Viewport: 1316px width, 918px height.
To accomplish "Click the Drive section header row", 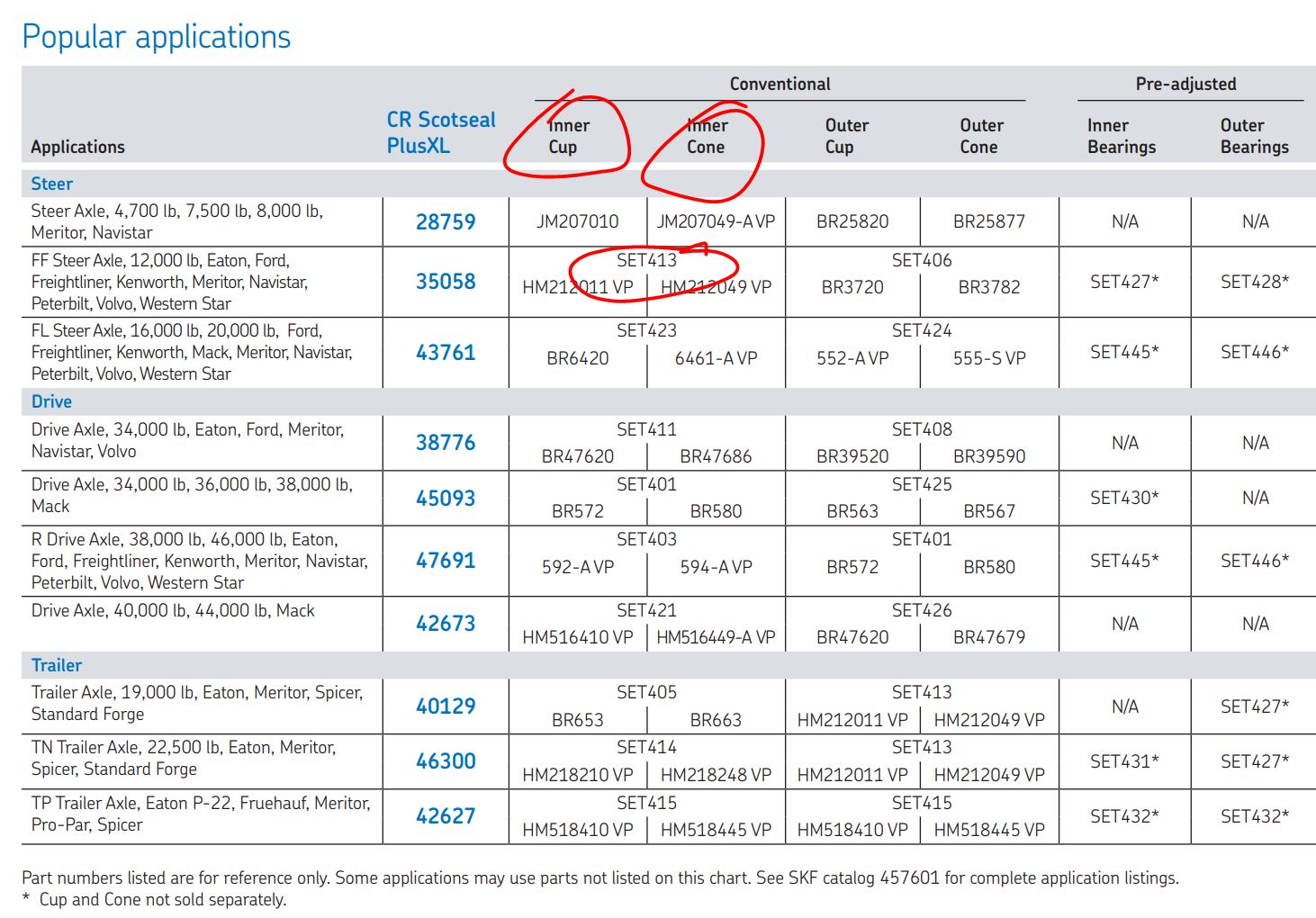I will click(x=52, y=401).
